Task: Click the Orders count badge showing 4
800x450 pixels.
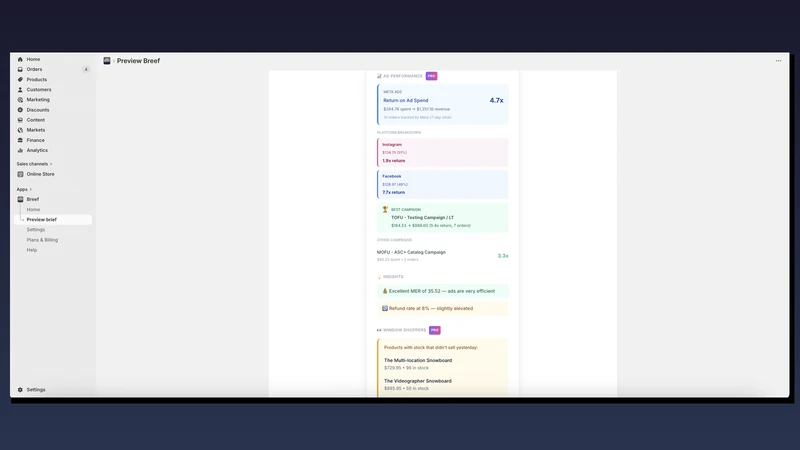Action: 86,69
